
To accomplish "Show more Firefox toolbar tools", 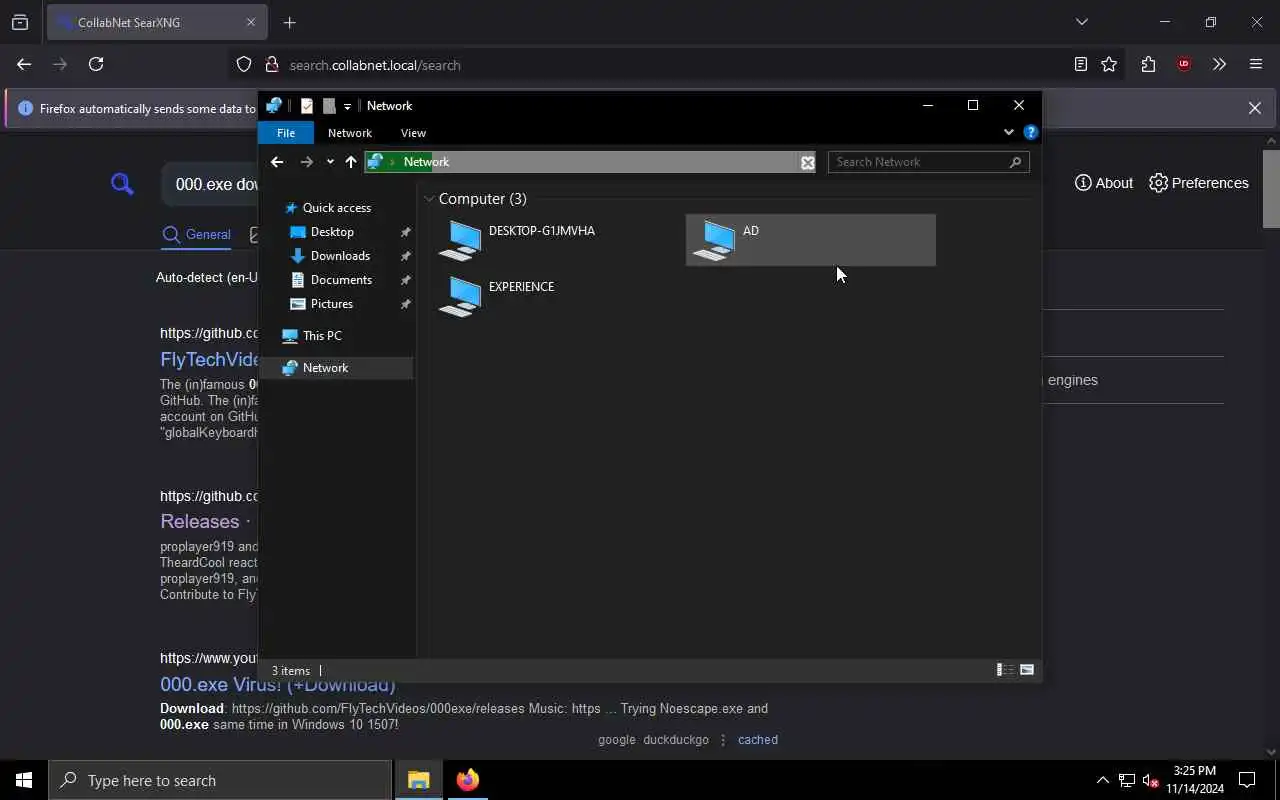I will pyautogui.click(x=1219, y=64).
